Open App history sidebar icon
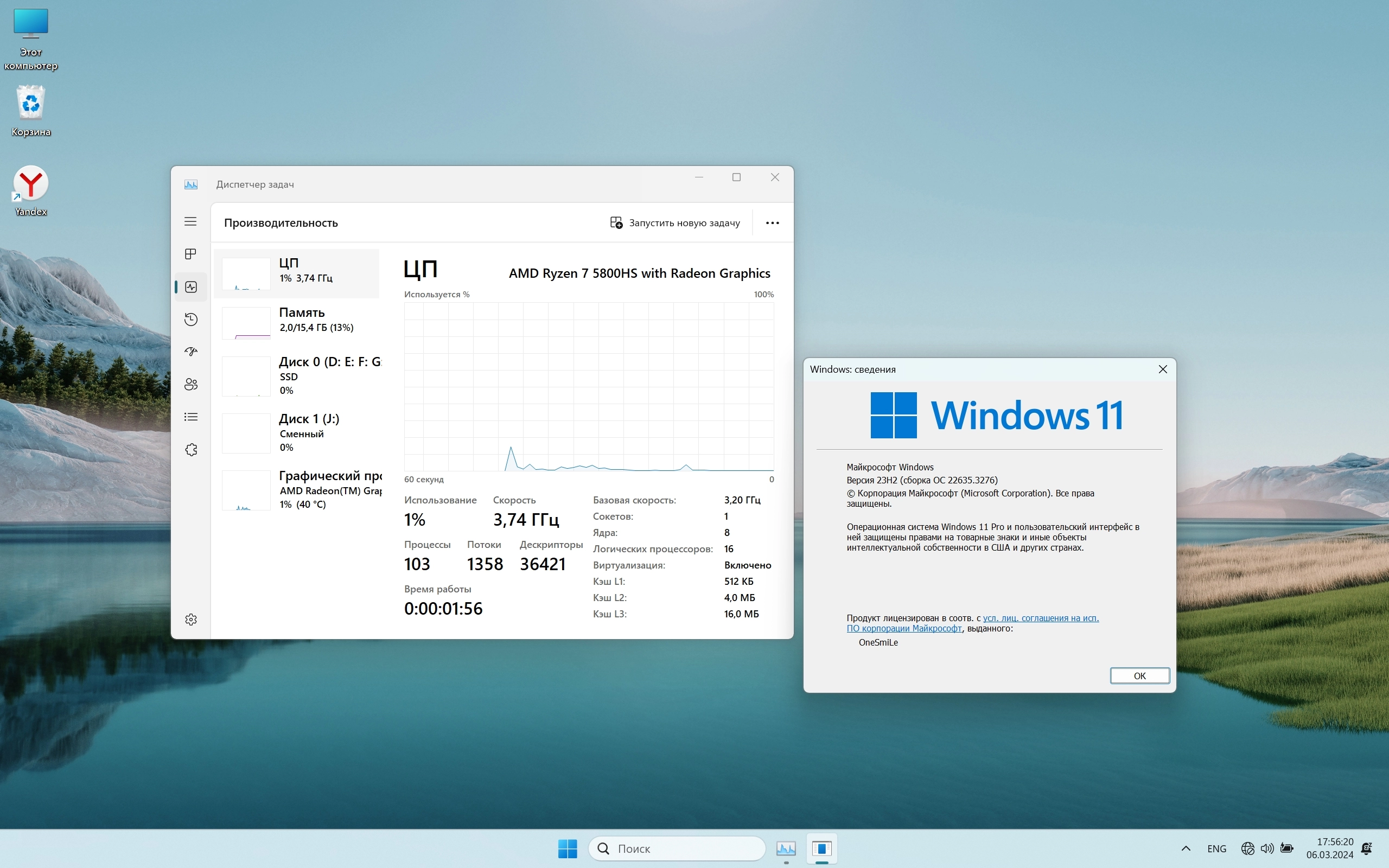 [190, 319]
